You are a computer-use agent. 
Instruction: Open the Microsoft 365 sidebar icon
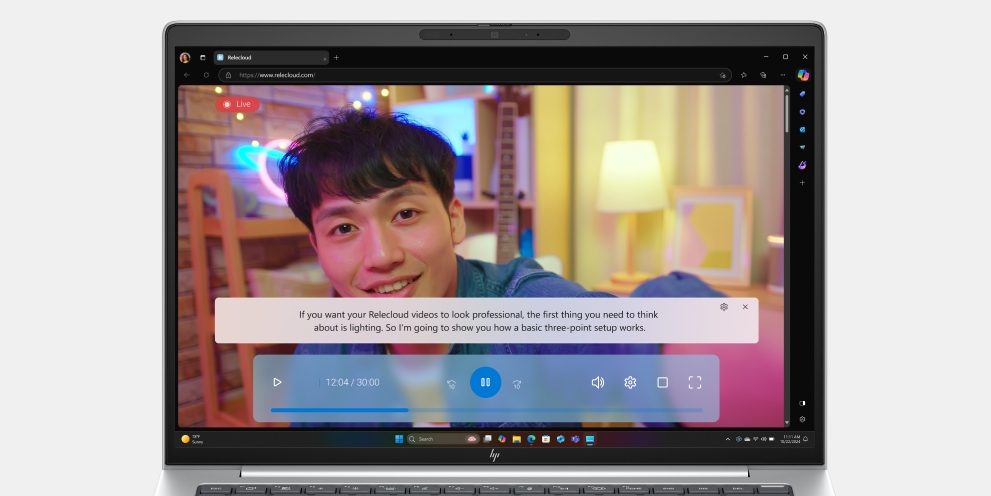click(x=803, y=112)
